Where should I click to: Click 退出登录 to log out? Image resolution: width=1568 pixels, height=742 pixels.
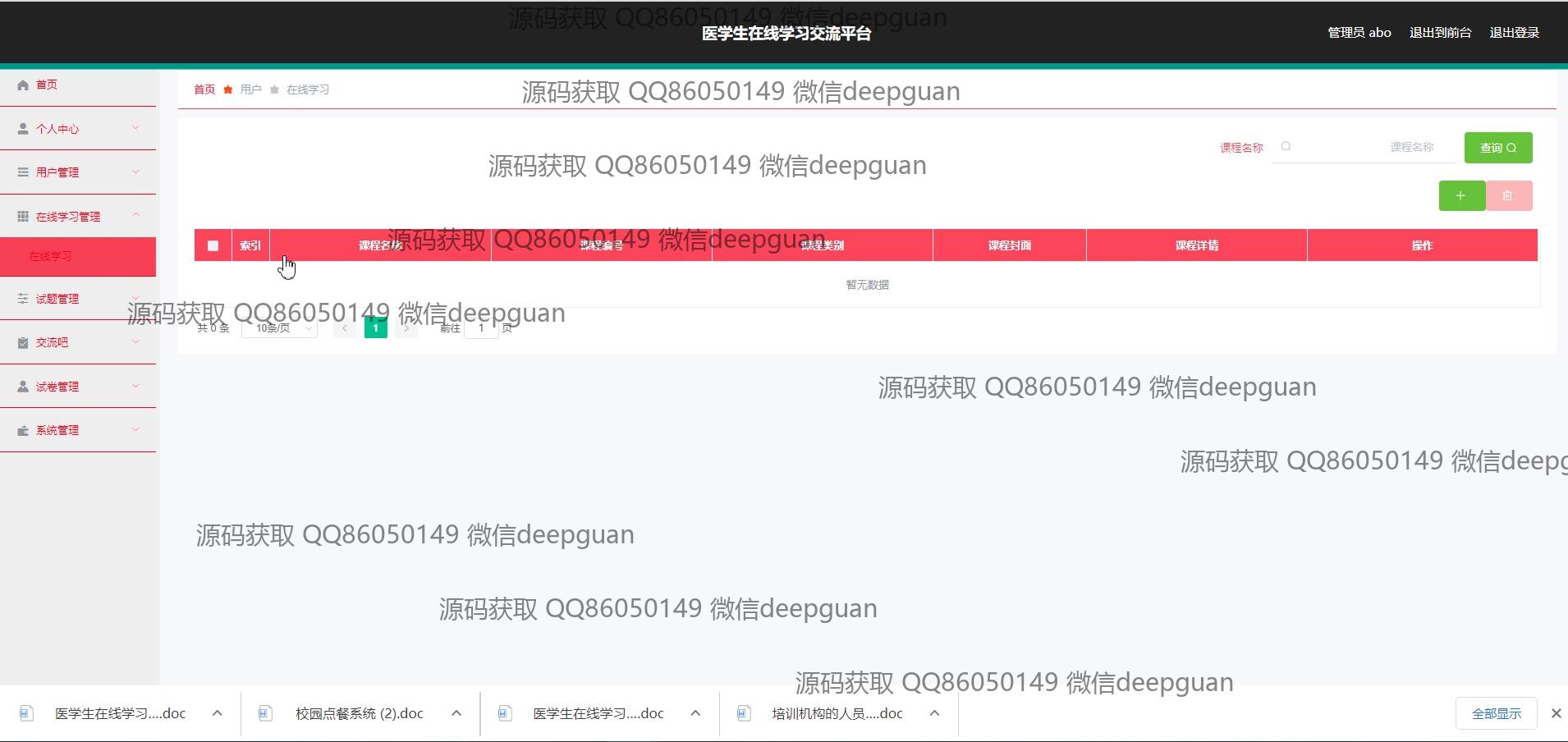click(x=1515, y=33)
